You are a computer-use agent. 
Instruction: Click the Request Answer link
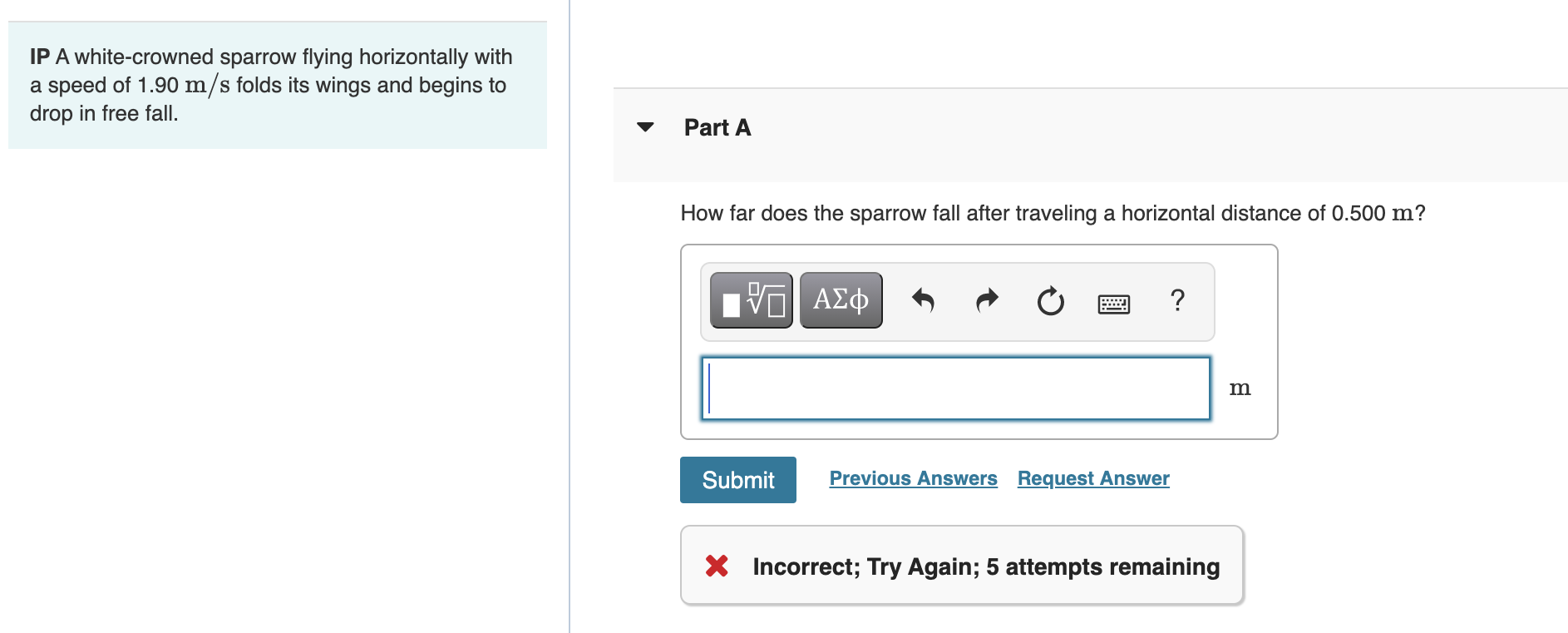[x=1093, y=478]
